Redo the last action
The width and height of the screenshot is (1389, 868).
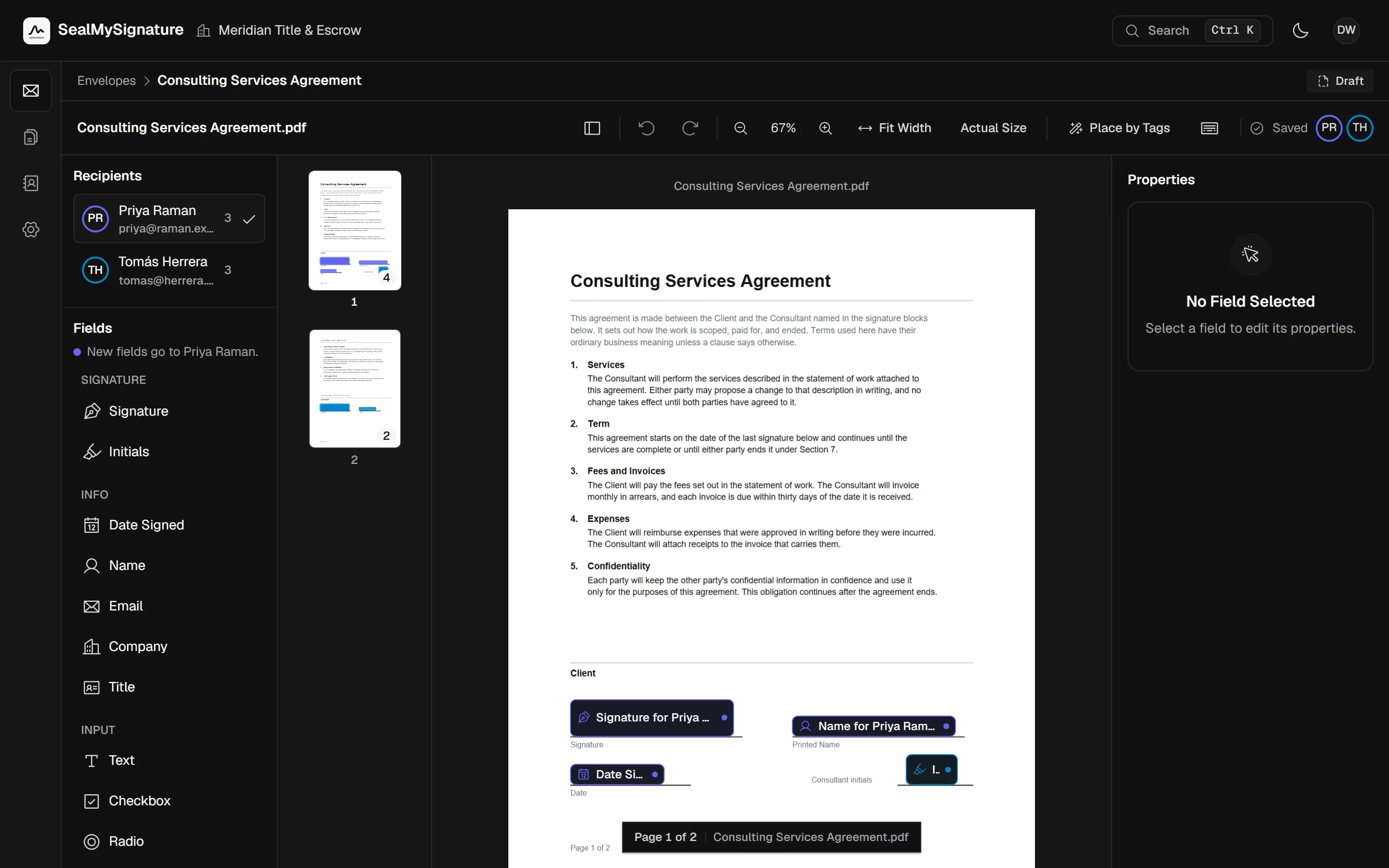[690, 128]
